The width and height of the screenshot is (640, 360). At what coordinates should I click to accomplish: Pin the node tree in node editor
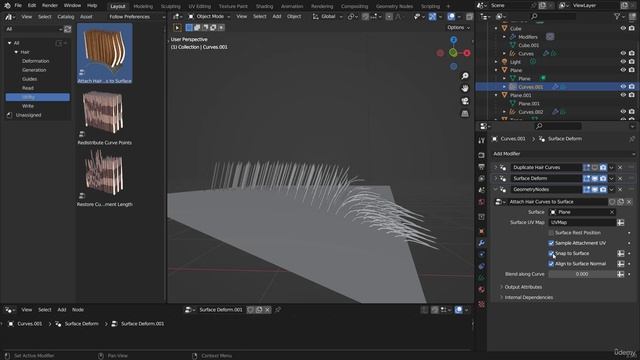[x=278, y=310]
